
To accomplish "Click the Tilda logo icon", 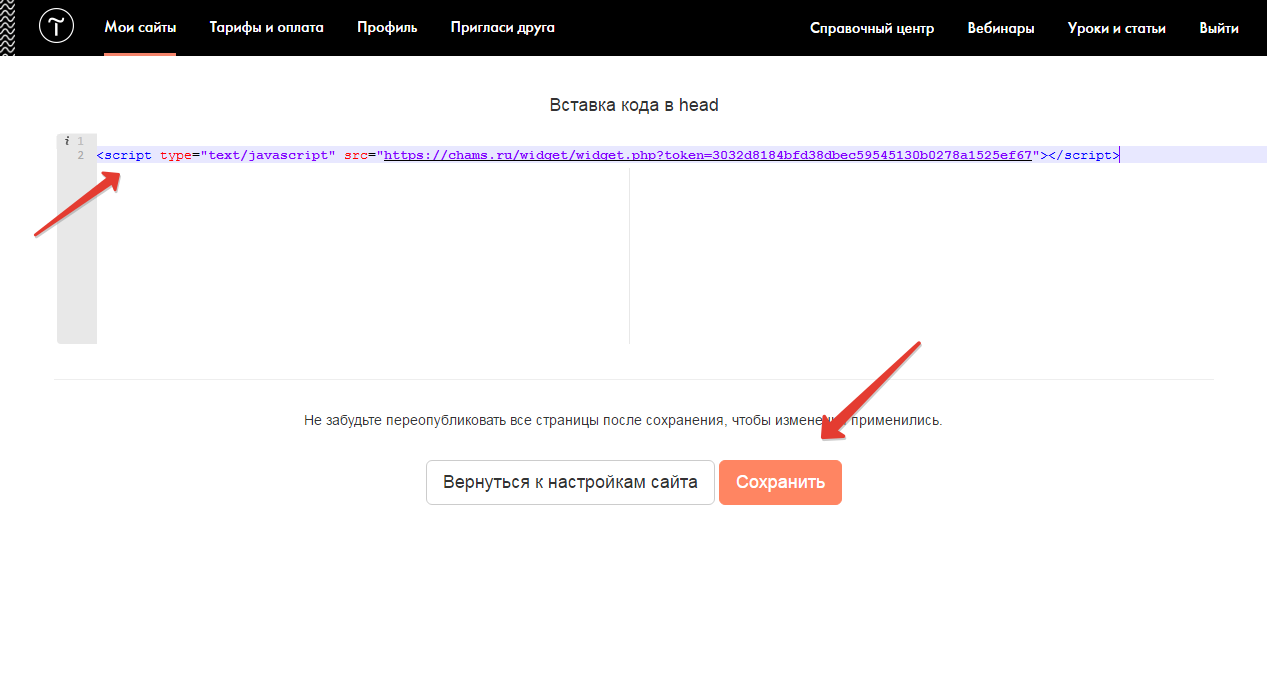I will [x=56, y=28].
